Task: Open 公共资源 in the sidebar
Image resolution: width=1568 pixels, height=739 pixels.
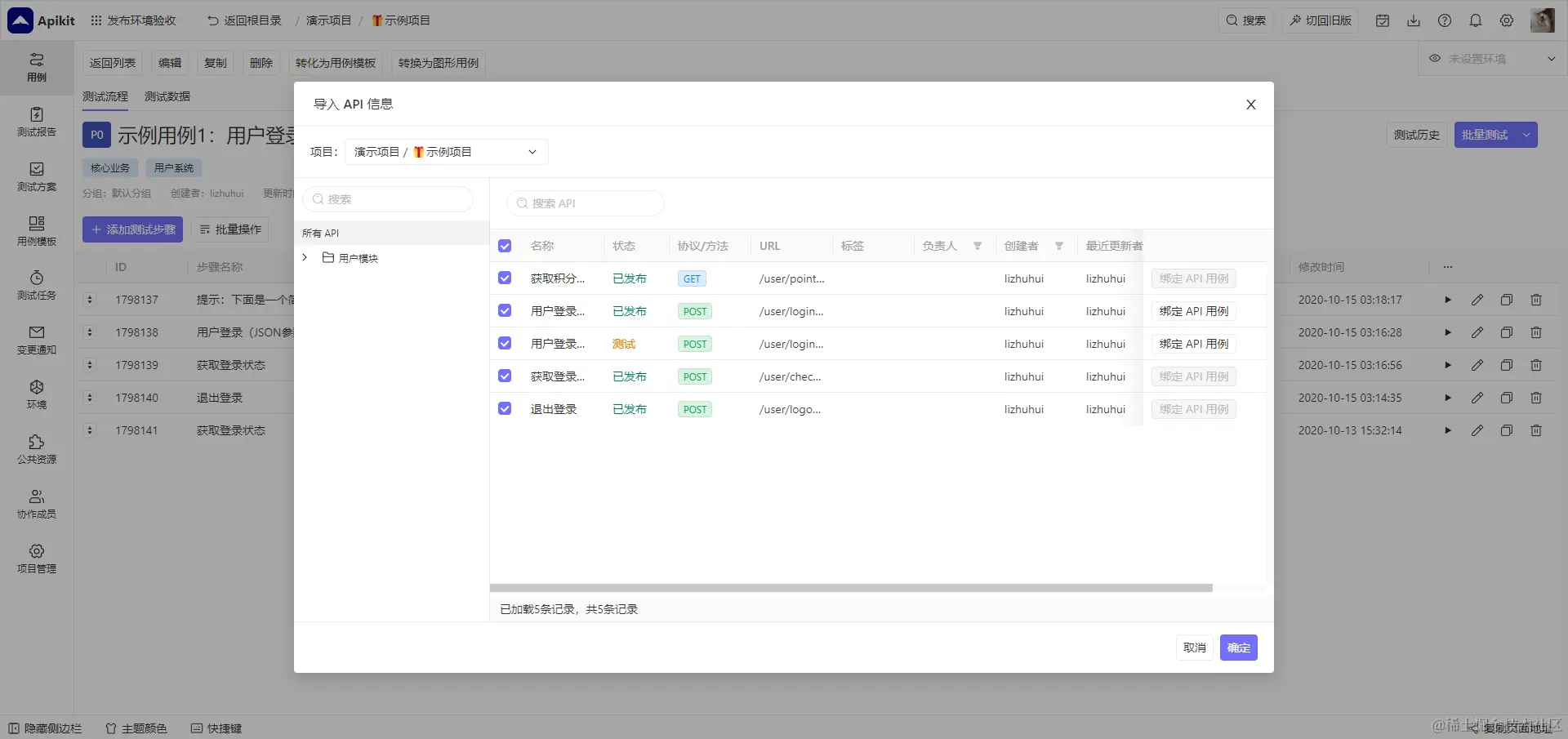Action: point(37,450)
